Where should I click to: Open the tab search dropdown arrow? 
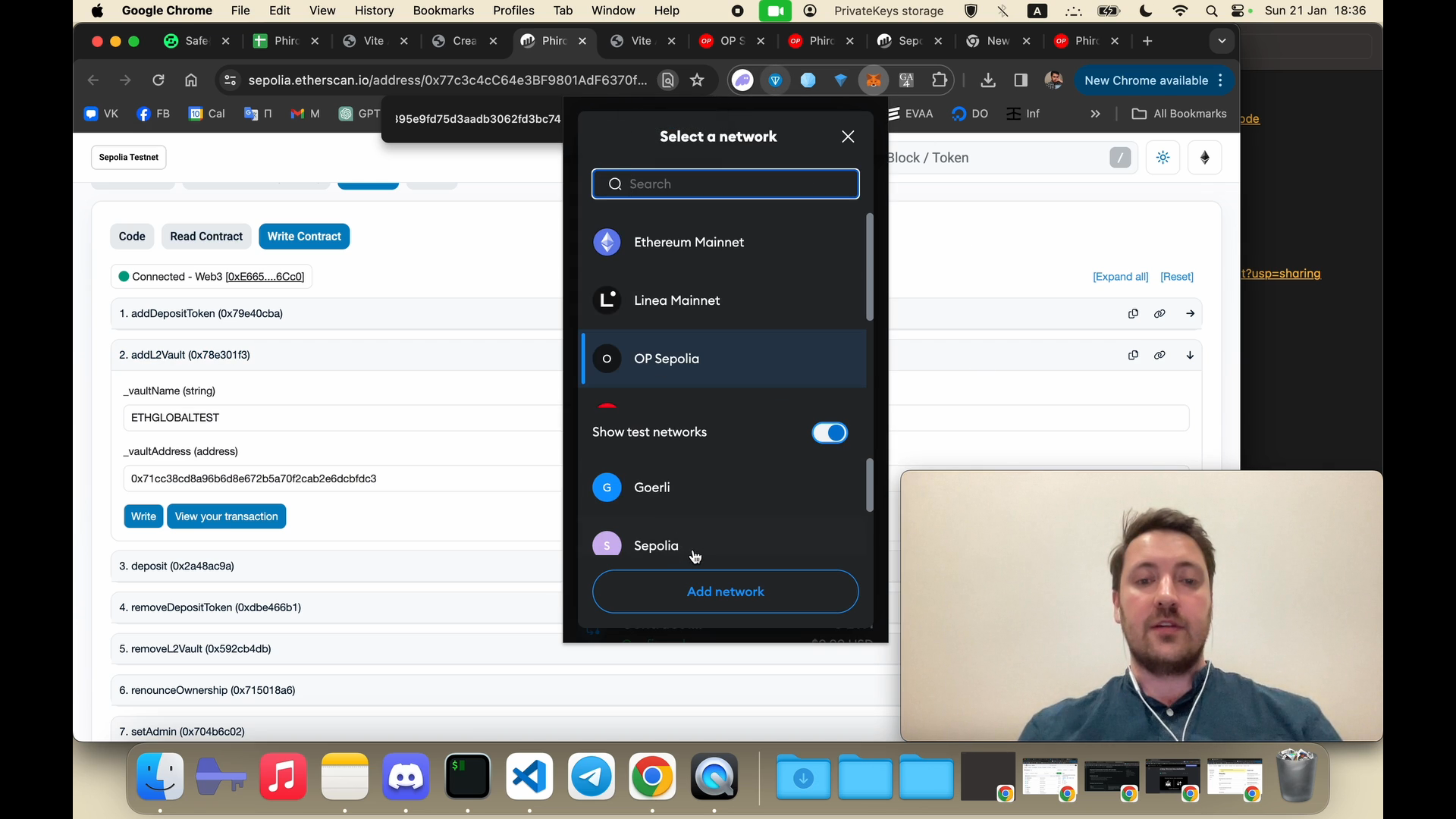tap(1222, 41)
